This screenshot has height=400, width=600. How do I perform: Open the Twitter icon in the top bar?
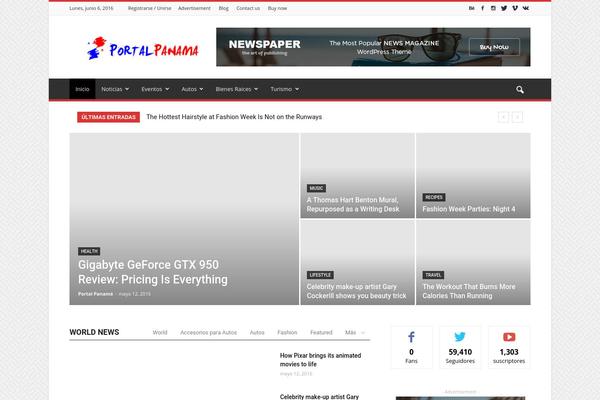(x=504, y=8)
